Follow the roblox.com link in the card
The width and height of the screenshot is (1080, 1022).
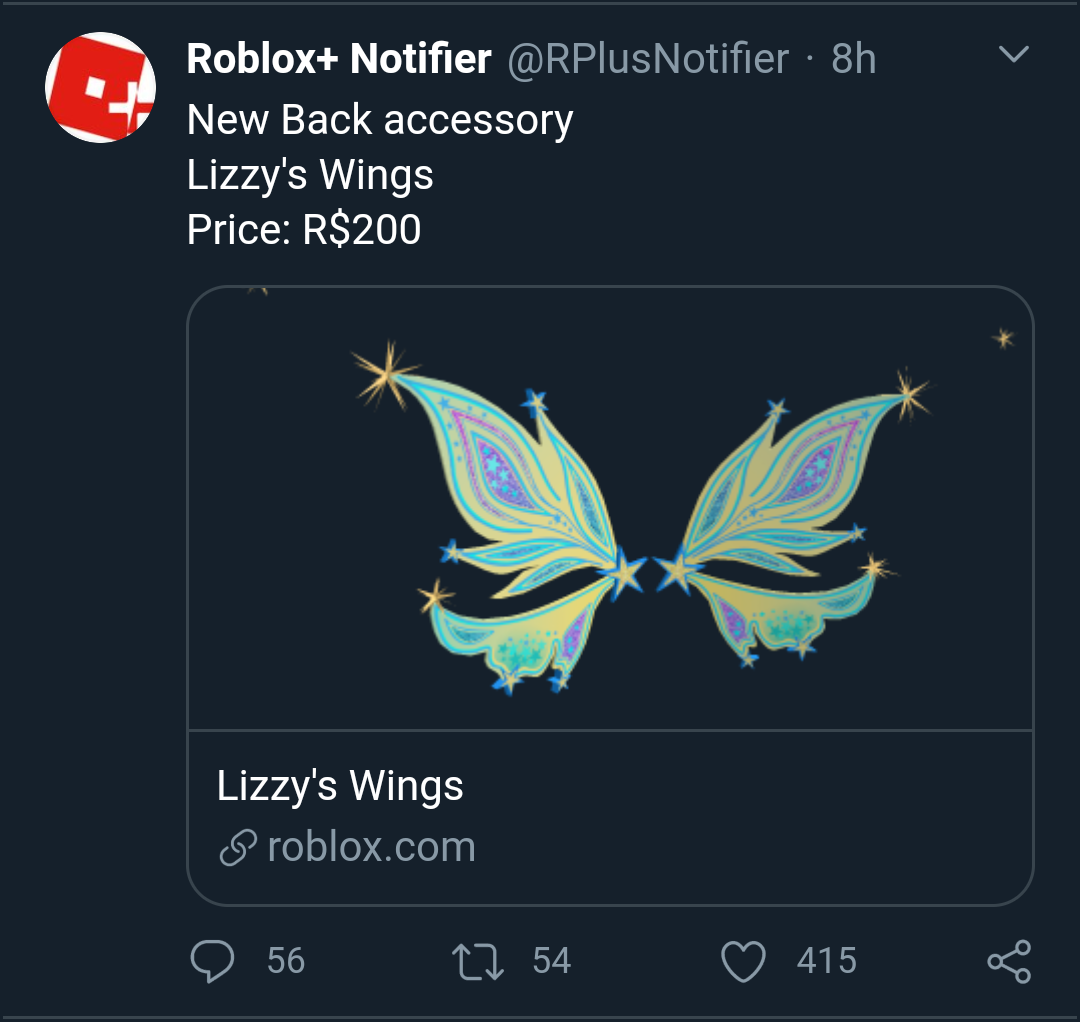(x=371, y=848)
